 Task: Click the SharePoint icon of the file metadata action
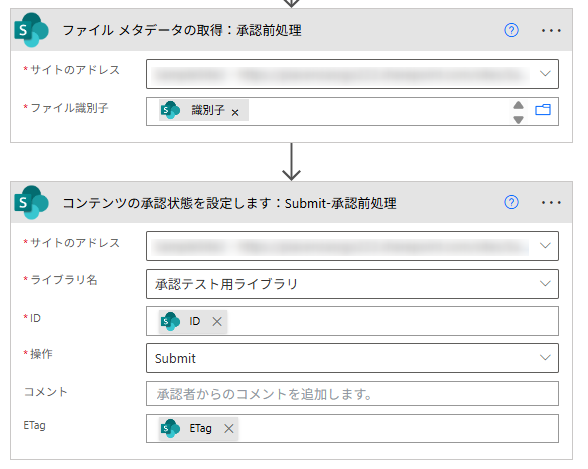tap(31, 30)
